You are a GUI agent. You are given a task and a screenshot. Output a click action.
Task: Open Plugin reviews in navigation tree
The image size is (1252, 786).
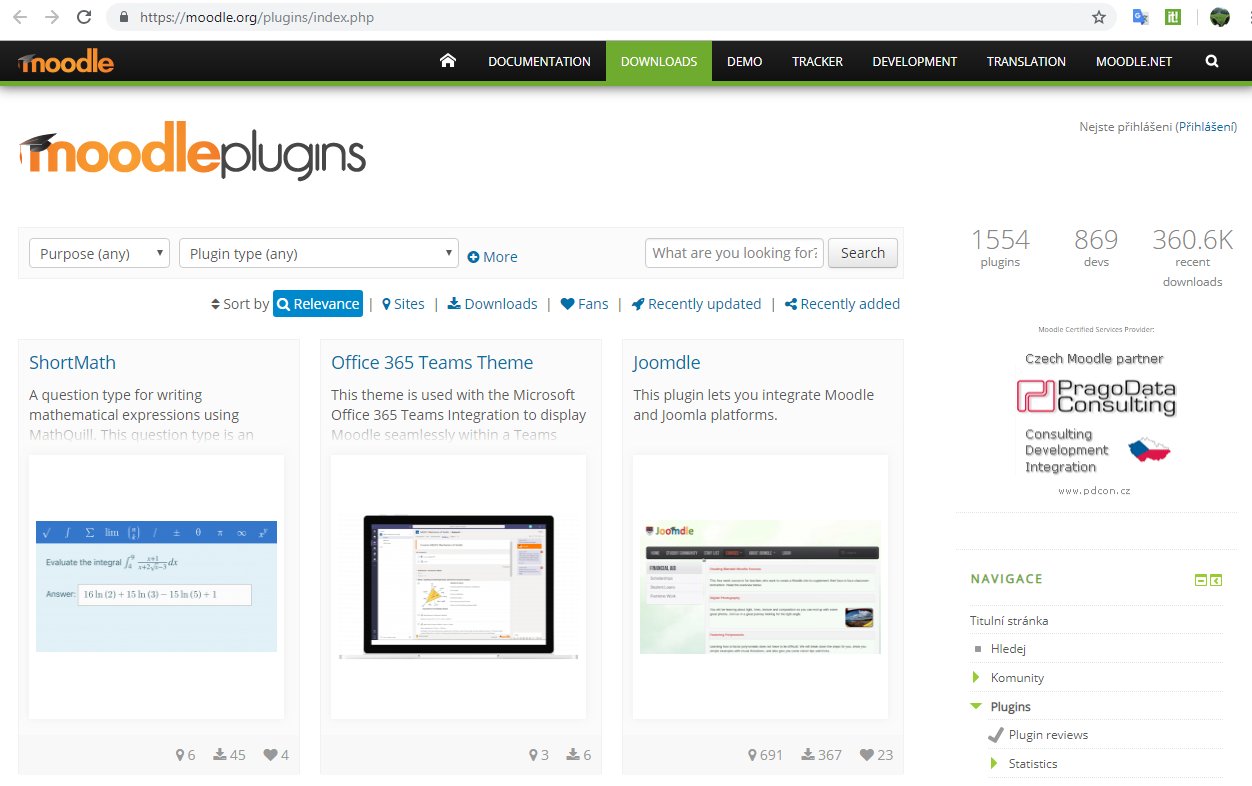[x=1048, y=735]
